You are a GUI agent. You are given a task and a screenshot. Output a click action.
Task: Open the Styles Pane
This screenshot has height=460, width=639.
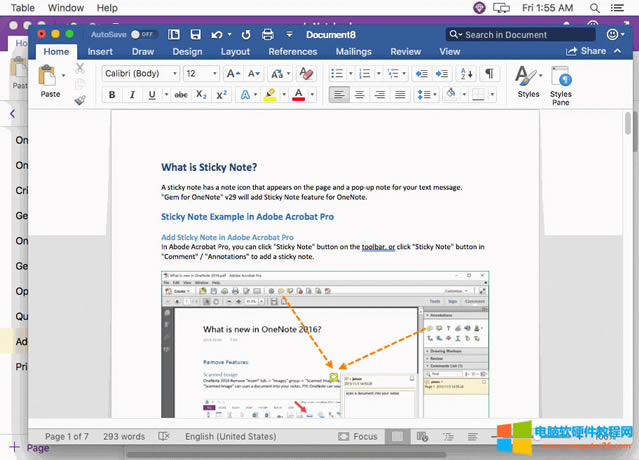pyautogui.click(x=561, y=83)
